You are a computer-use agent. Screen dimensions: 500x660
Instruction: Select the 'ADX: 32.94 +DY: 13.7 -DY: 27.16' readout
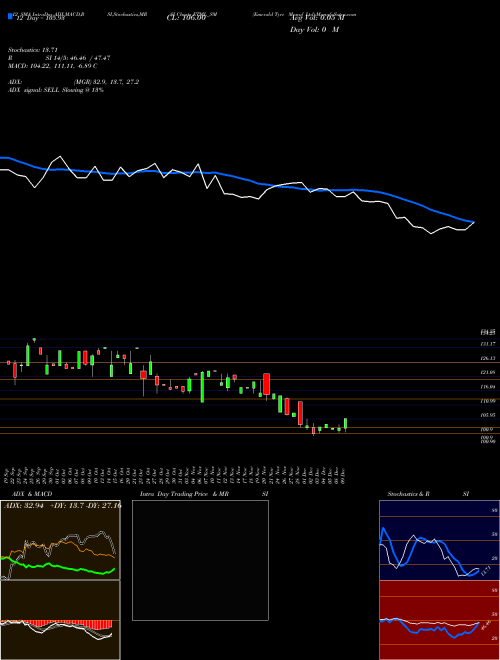pos(62,506)
